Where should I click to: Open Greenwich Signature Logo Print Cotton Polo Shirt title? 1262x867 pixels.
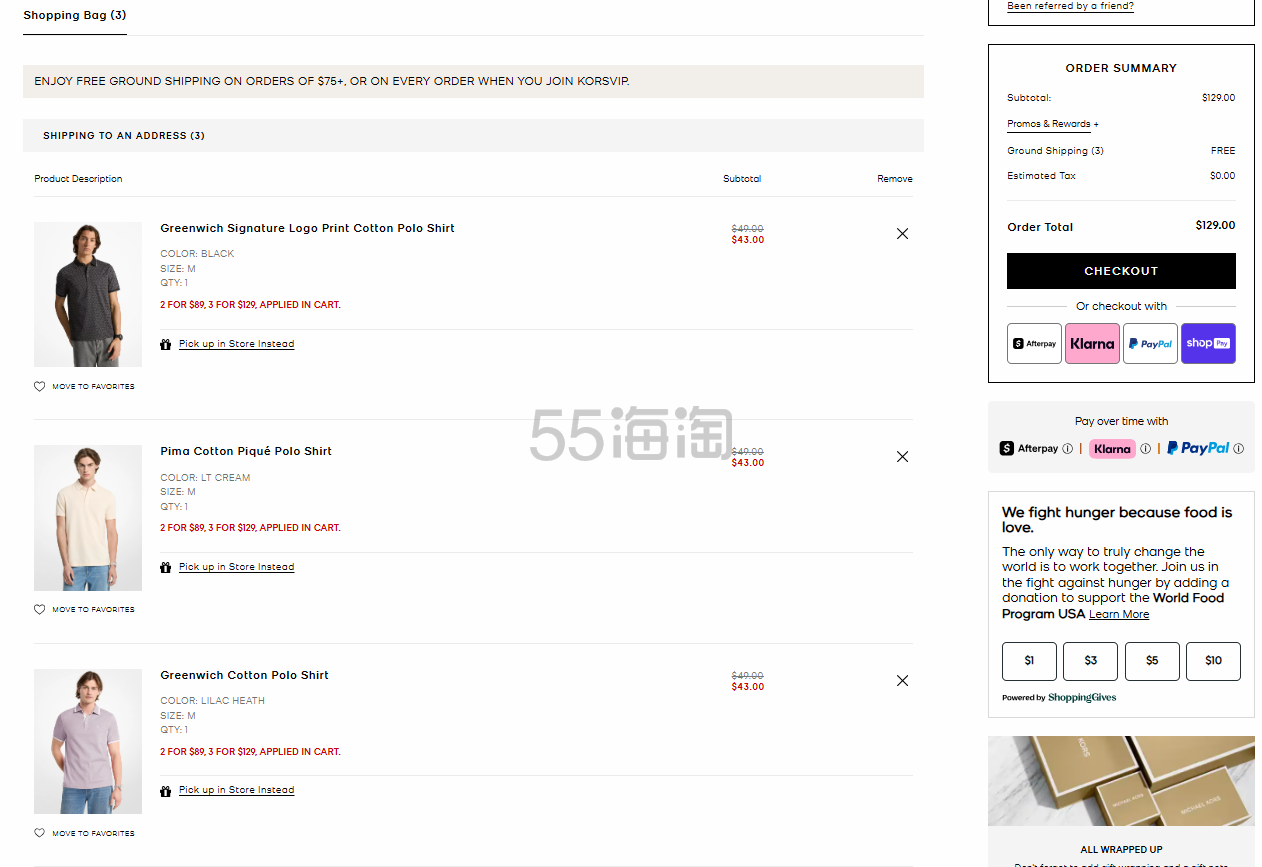307,228
